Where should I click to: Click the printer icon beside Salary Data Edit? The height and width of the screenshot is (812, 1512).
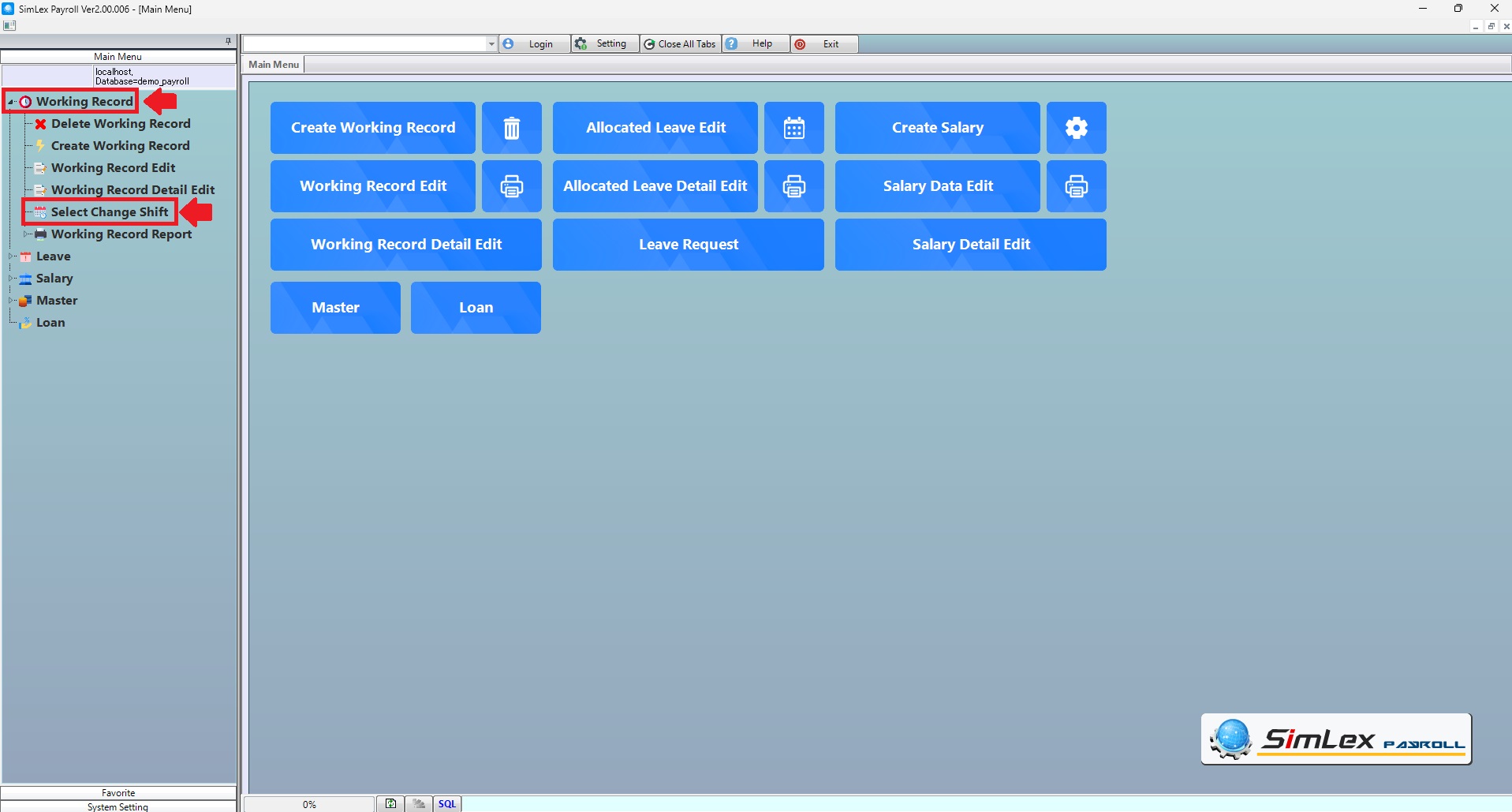[x=1076, y=186]
